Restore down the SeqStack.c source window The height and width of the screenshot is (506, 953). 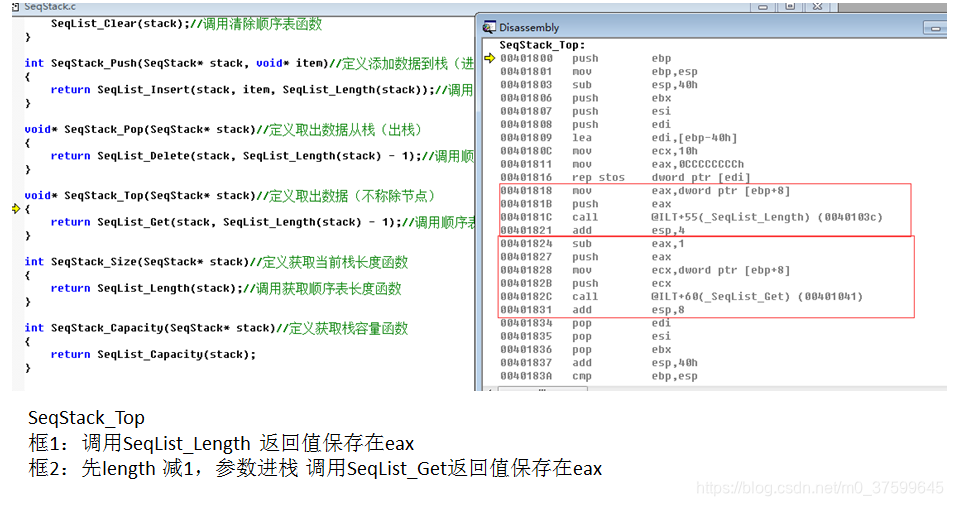(790, 7)
